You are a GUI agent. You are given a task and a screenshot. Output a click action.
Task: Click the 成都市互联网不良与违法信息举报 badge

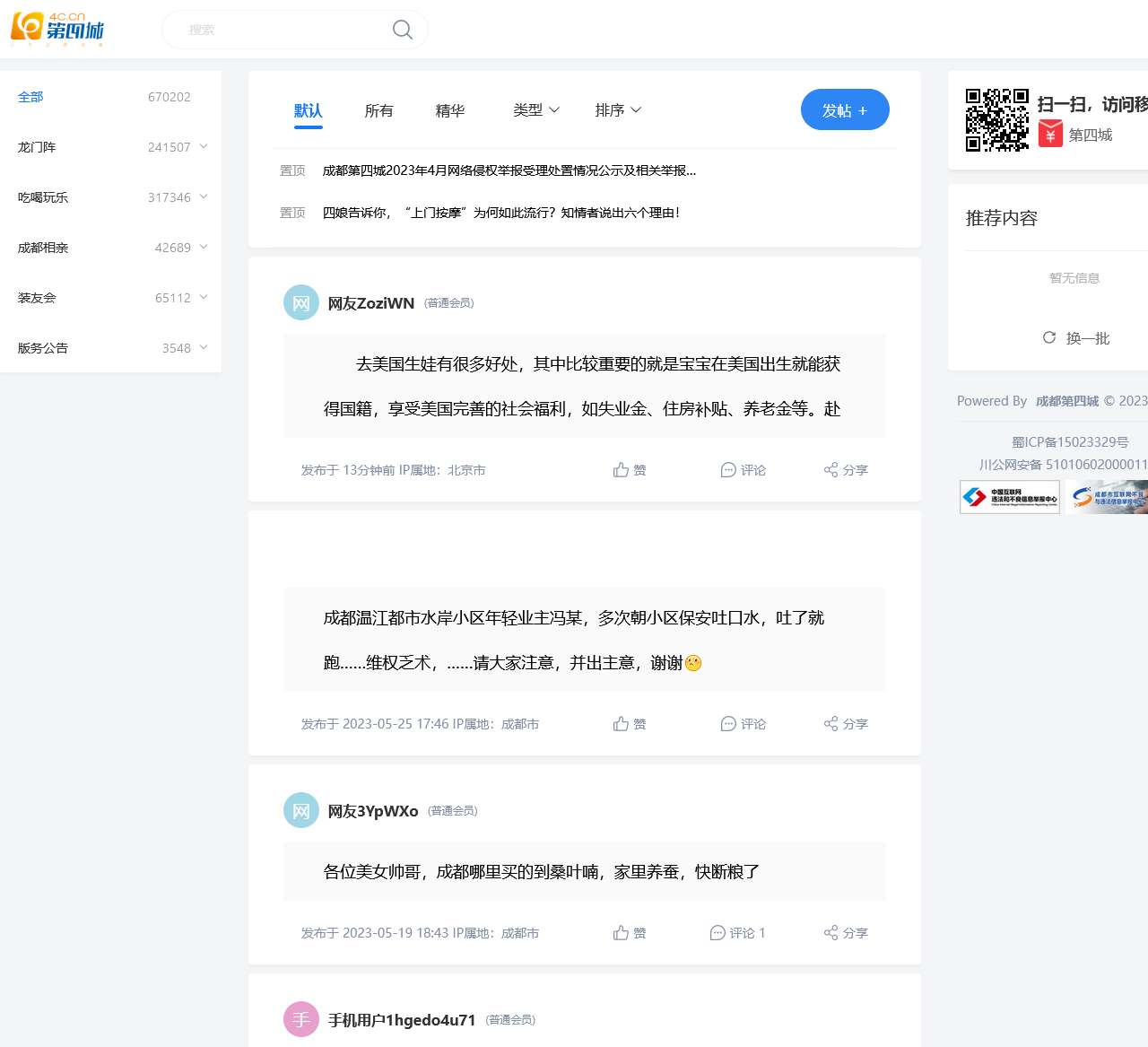[1108, 497]
